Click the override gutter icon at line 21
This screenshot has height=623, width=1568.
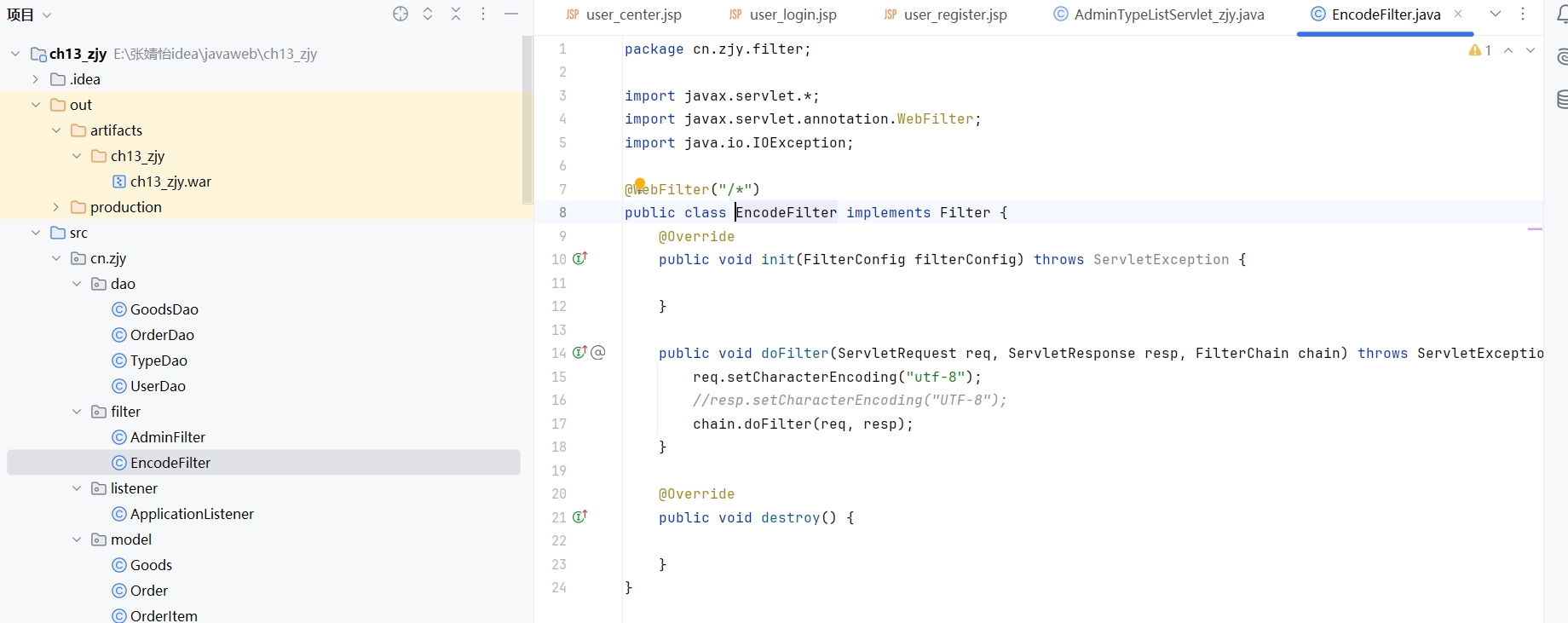[x=579, y=516]
